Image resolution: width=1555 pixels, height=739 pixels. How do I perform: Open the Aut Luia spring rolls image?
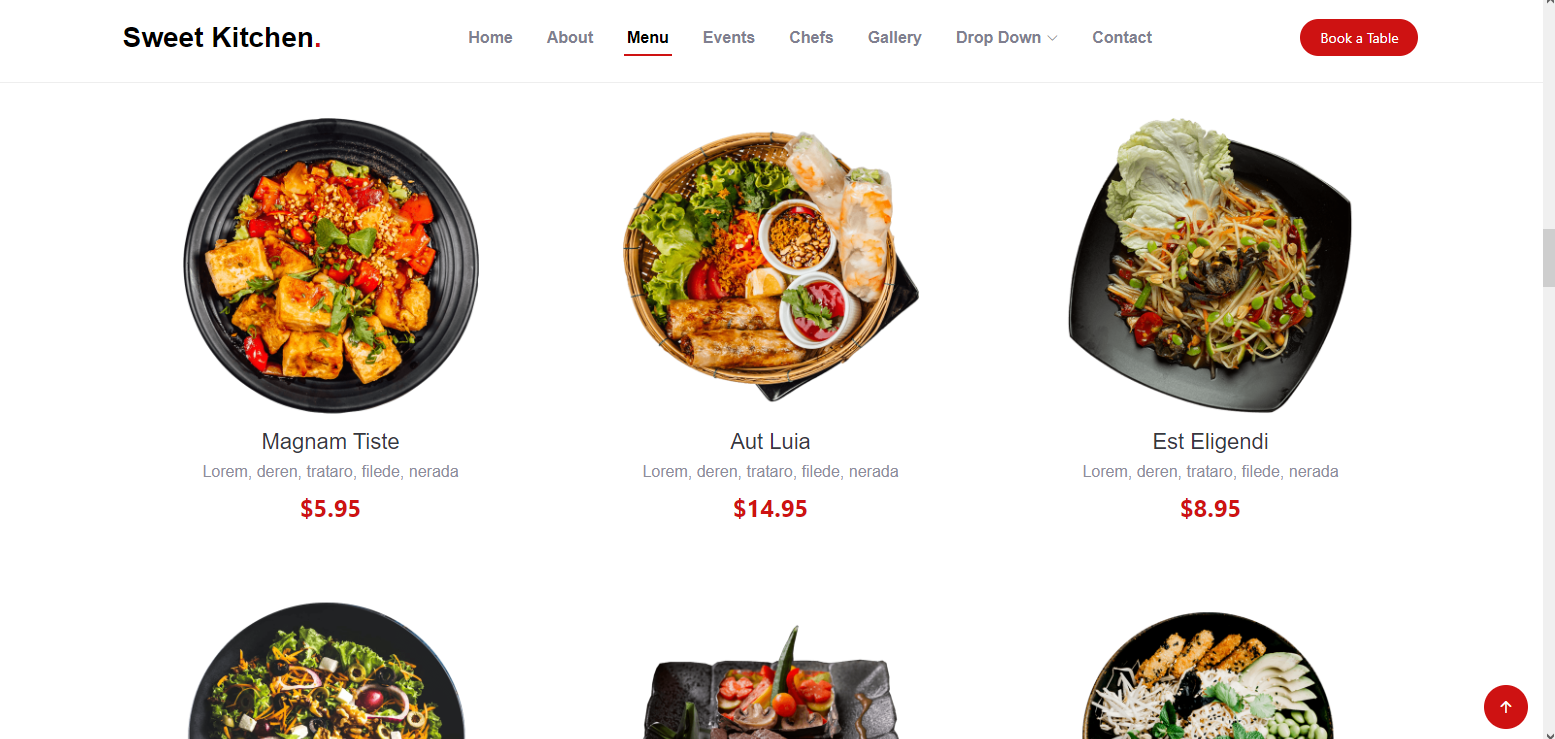(770, 265)
